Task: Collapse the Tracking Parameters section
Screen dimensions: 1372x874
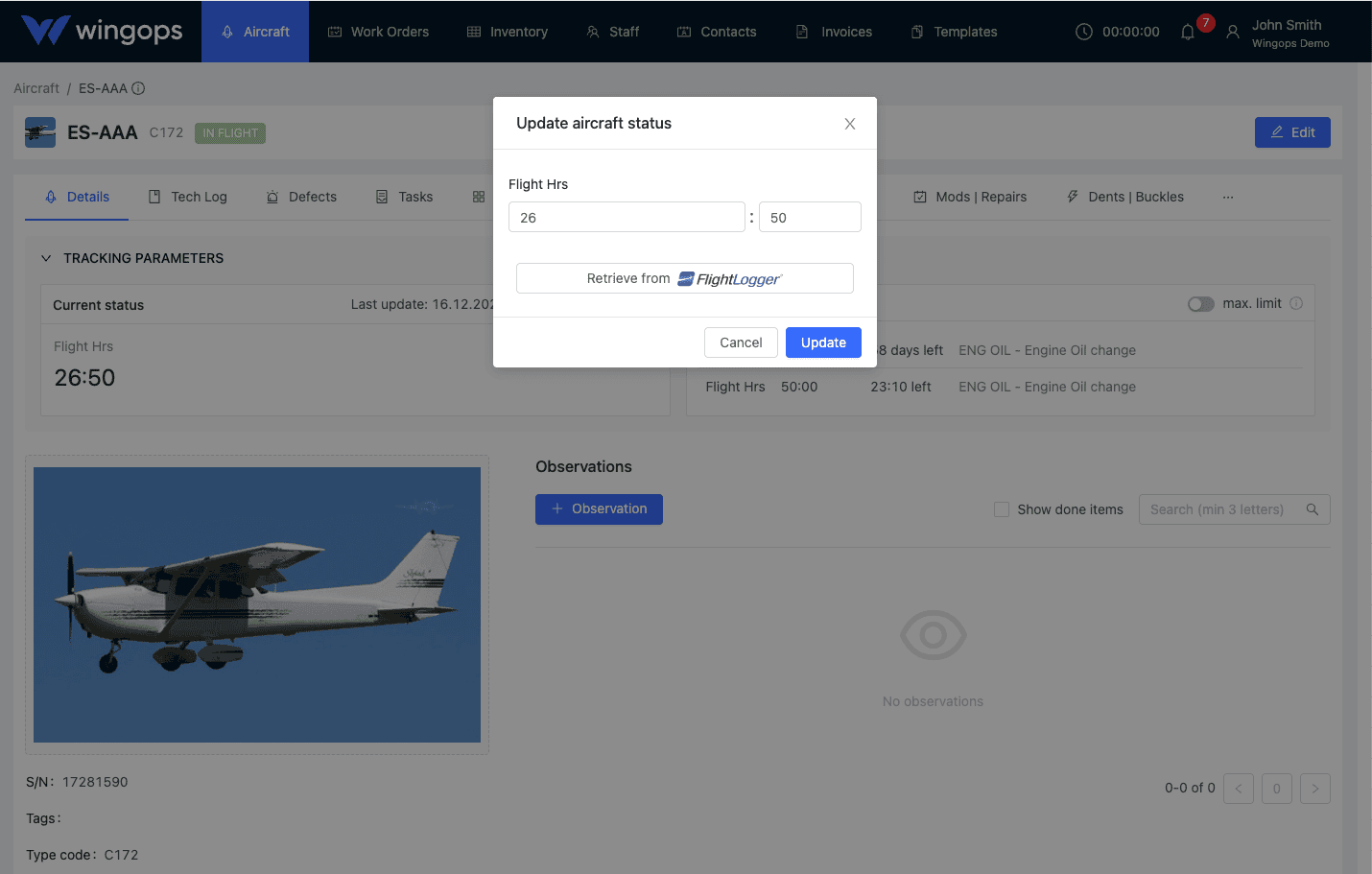Action: pyautogui.click(x=46, y=258)
